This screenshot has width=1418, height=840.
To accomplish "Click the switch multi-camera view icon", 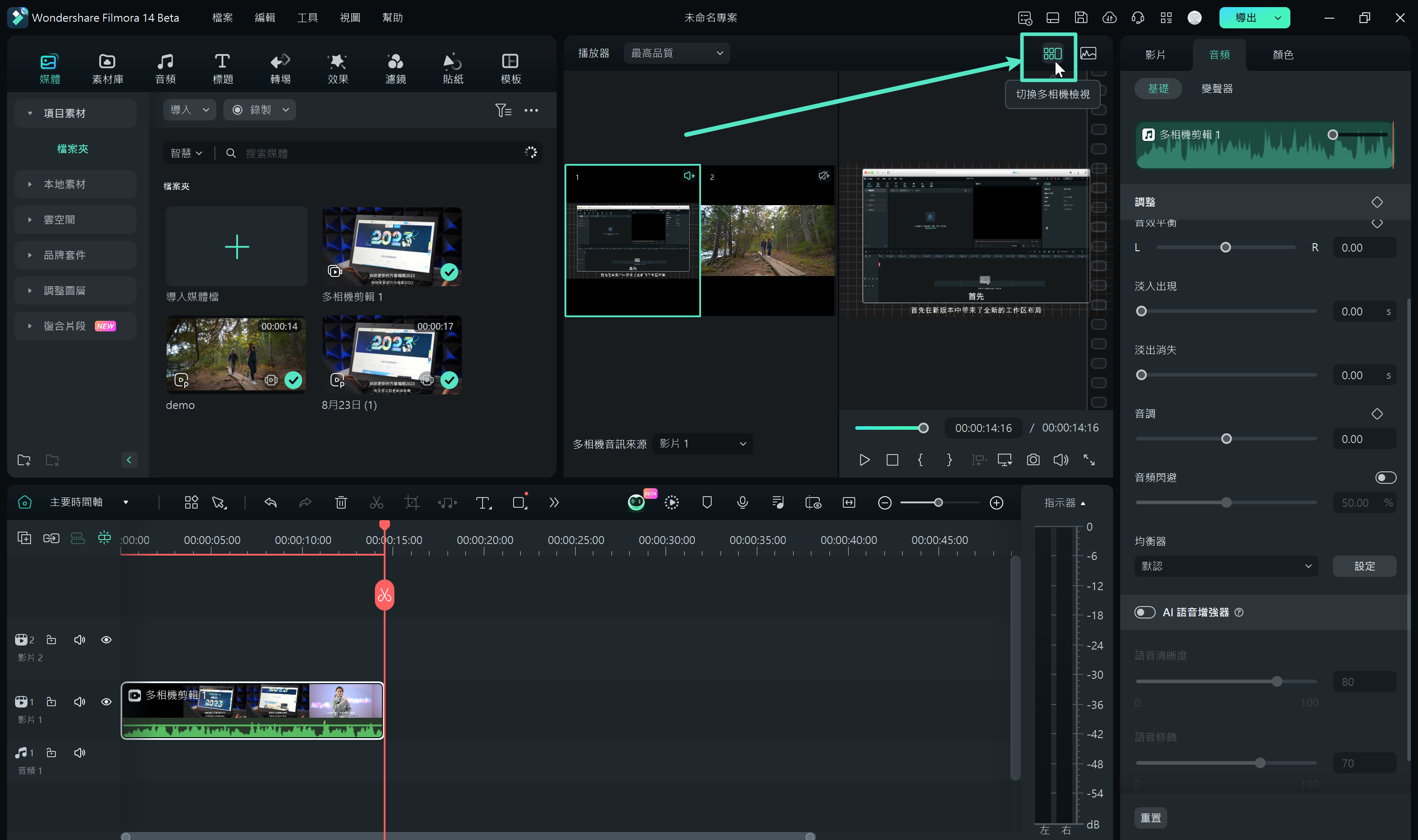I will [x=1052, y=53].
